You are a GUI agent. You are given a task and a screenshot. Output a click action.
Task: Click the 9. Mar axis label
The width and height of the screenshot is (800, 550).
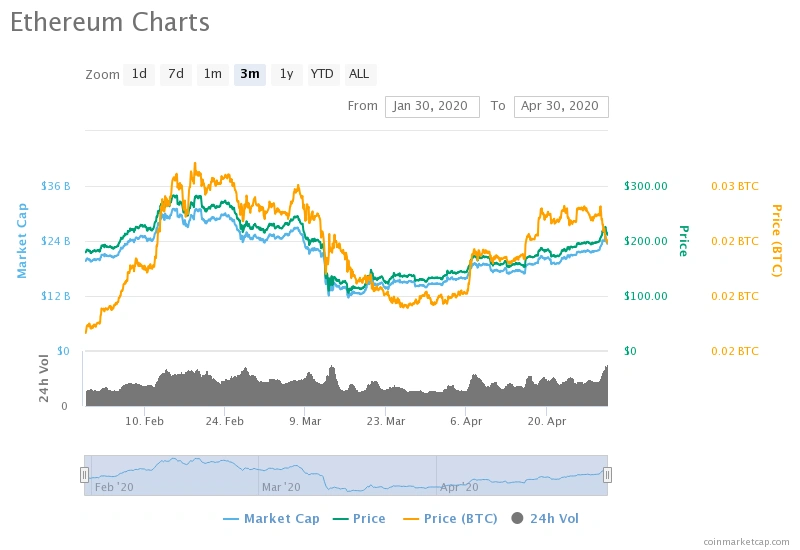tap(305, 421)
